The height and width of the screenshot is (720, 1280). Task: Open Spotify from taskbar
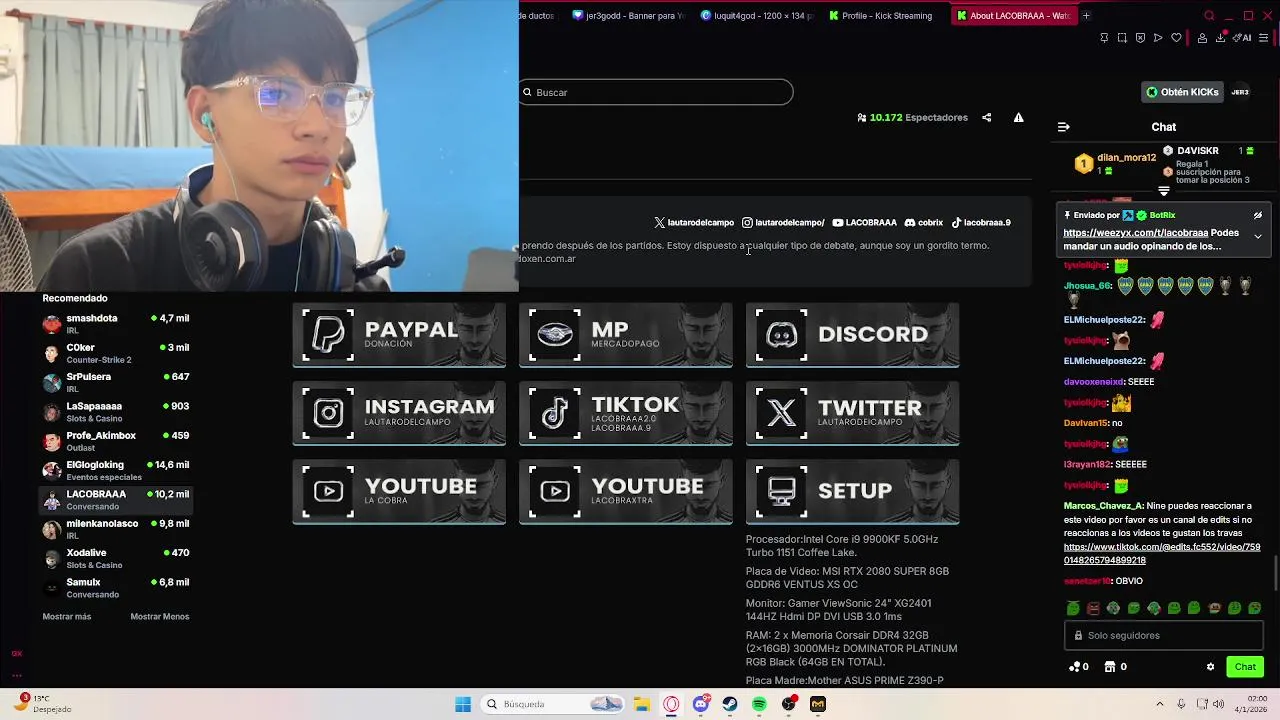(x=759, y=704)
